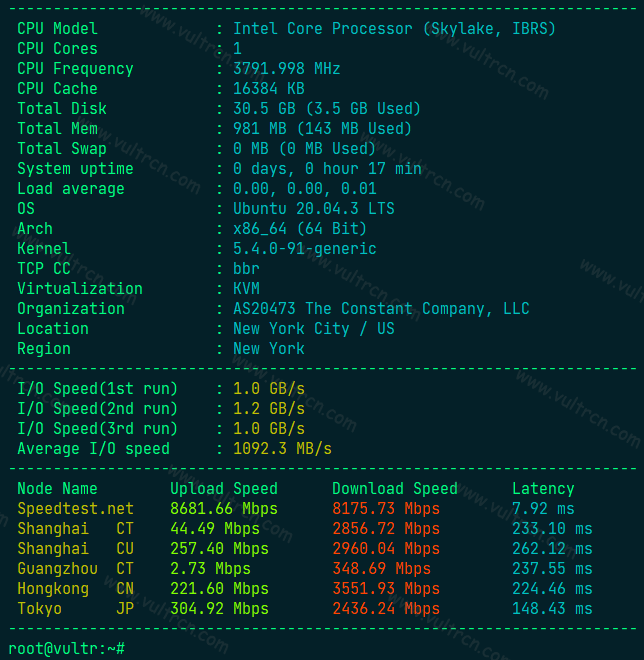644x660 pixels.
Task: Click the Ubuntu 20.04.3 LTS text
Action: click(x=314, y=209)
